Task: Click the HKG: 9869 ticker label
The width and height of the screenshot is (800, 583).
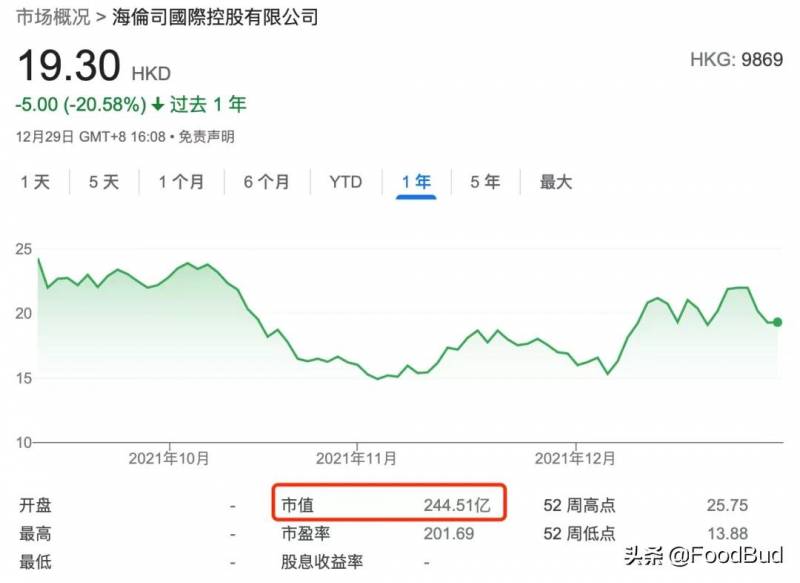Action: [736, 60]
